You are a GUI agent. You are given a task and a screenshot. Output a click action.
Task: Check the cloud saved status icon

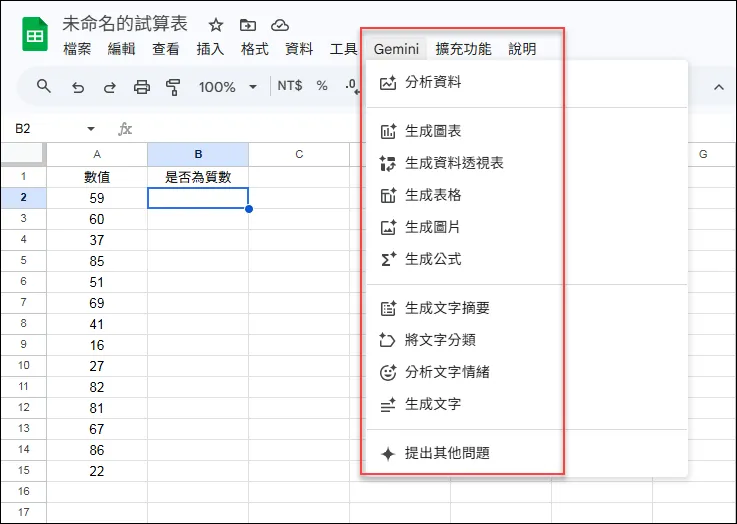pos(280,25)
